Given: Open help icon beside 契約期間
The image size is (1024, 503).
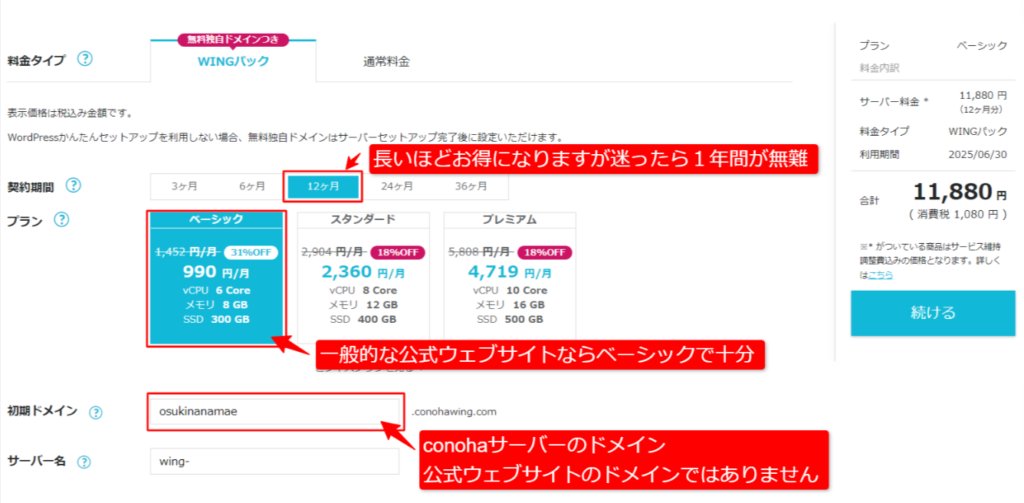Looking at the screenshot, I should [74, 186].
